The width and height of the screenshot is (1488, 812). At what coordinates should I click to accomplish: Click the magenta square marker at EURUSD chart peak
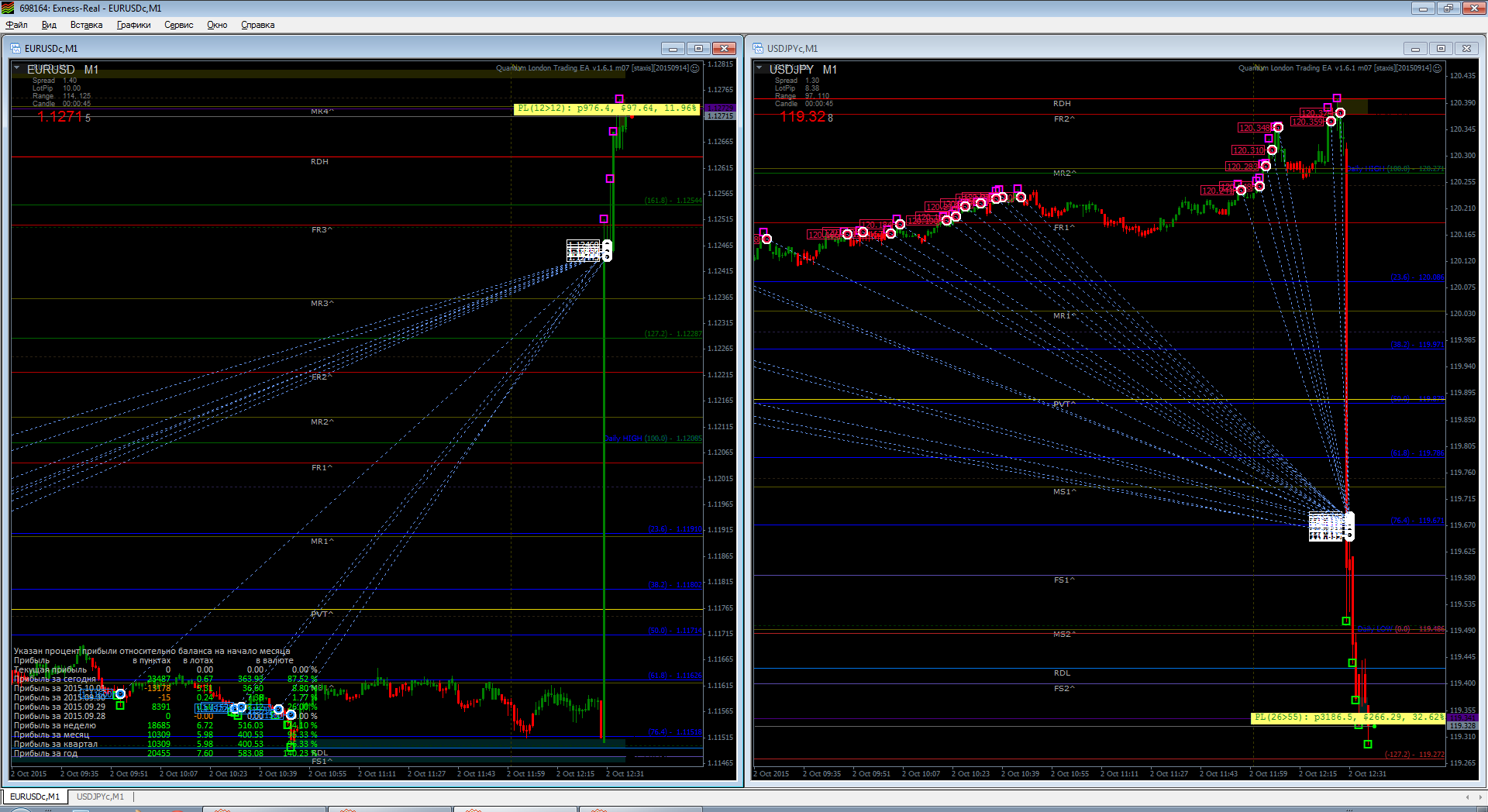(619, 98)
